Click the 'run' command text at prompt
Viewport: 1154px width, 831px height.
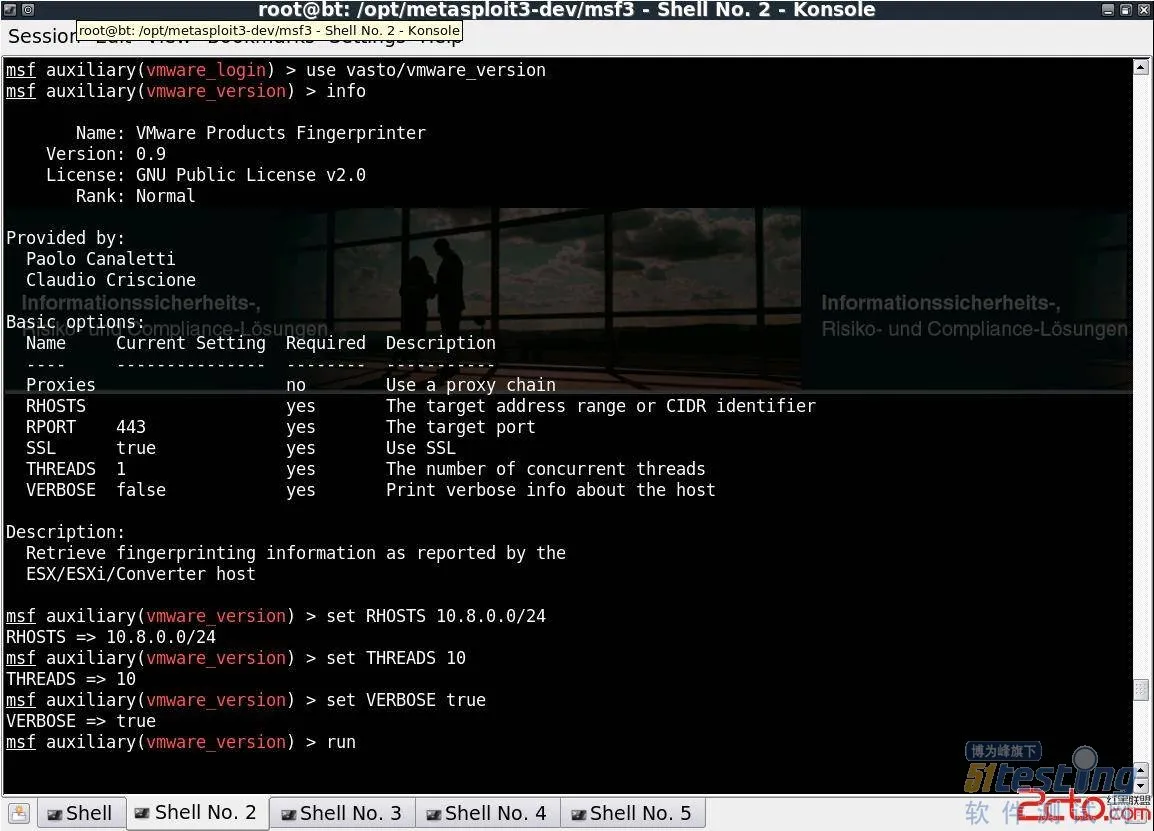tap(341, 742)
